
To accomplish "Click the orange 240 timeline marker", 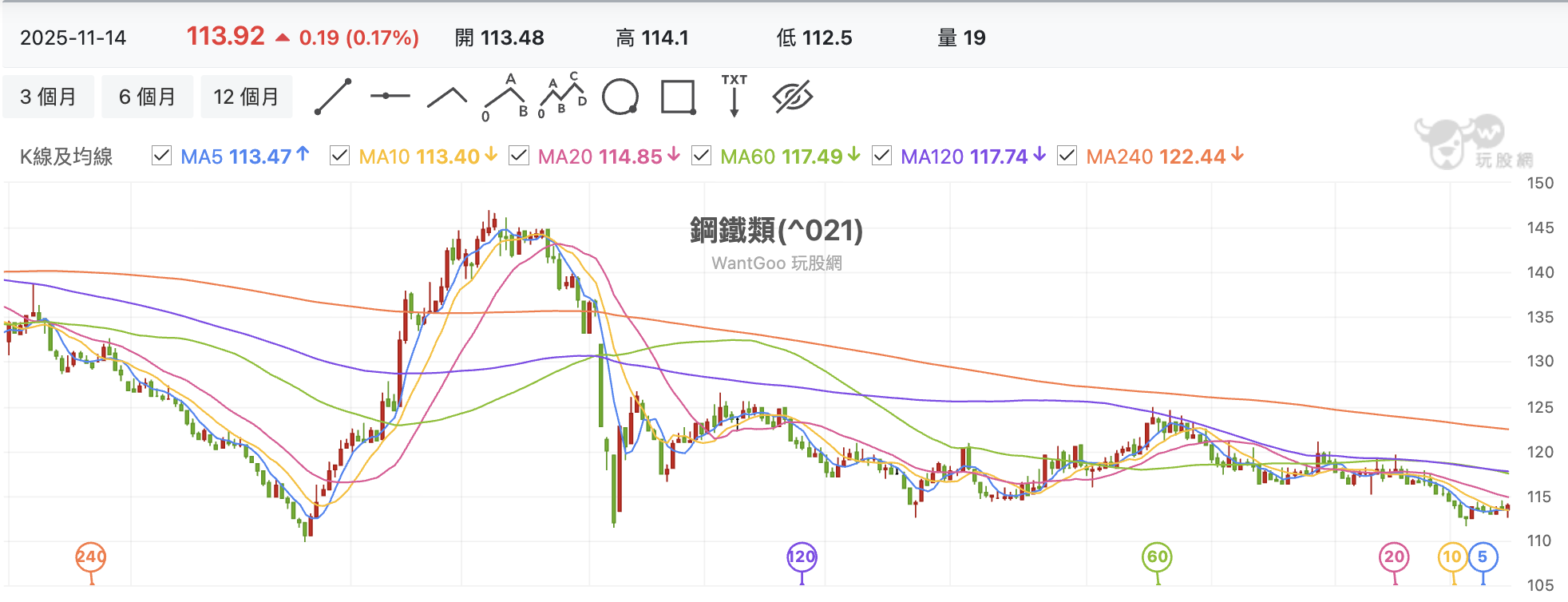I will pyautogui.click(x=91, y=557).
